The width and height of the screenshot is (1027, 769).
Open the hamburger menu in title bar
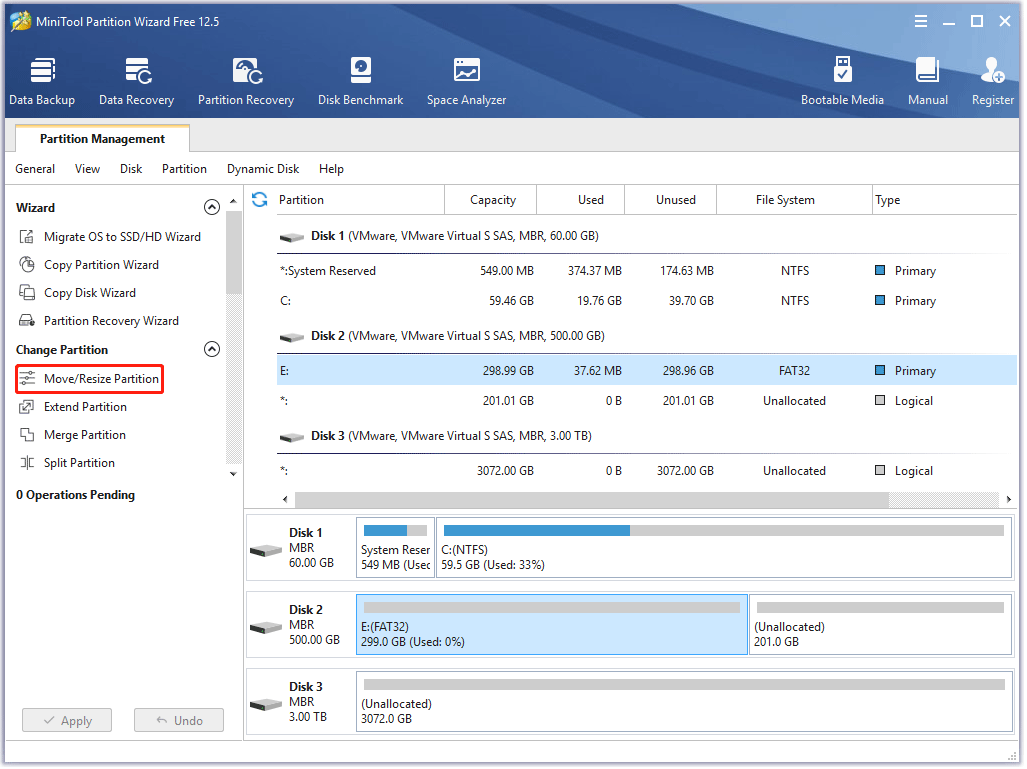point(922,22)
